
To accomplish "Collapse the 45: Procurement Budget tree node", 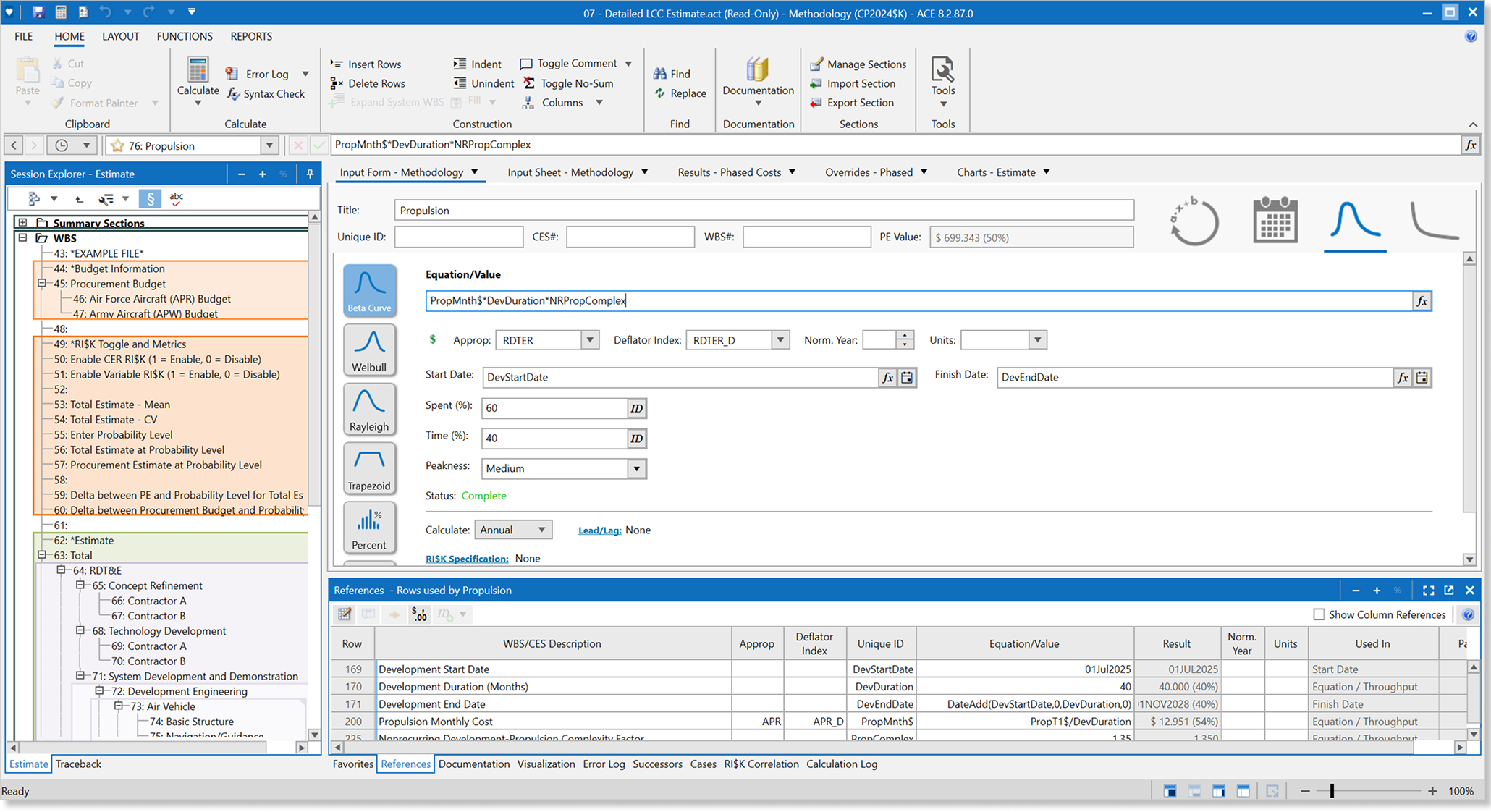I will point(41,284).
